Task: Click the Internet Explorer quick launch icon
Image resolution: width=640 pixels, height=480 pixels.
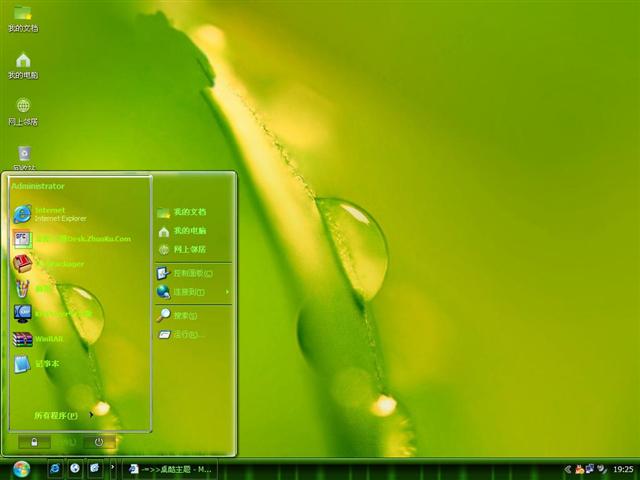Action: tap(55, 468)
